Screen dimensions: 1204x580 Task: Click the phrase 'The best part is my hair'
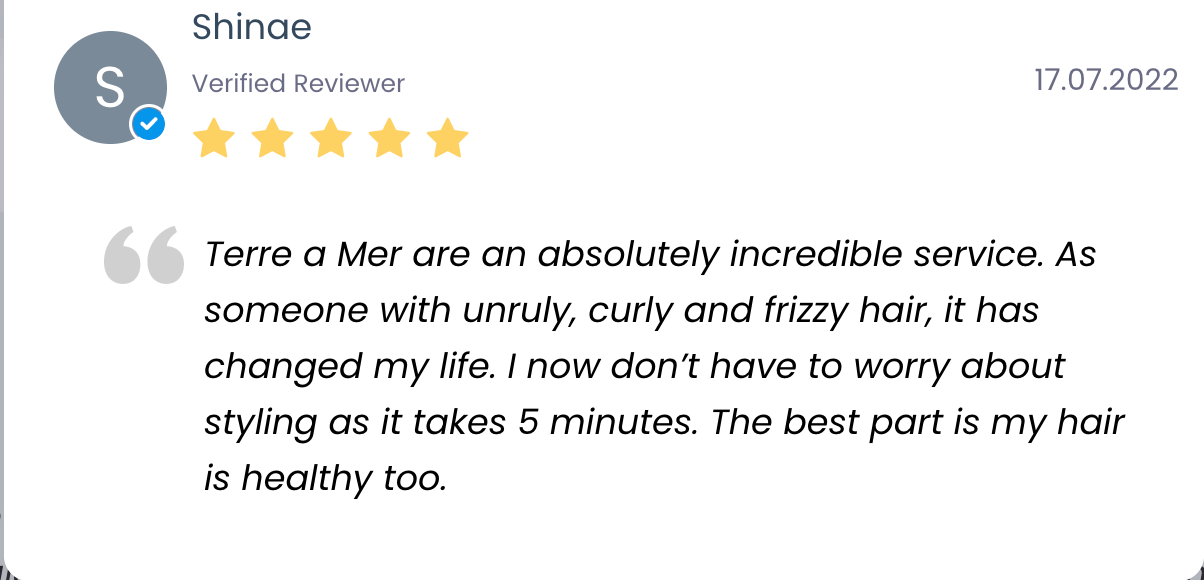pyautogui.click(x=918, y=423)
